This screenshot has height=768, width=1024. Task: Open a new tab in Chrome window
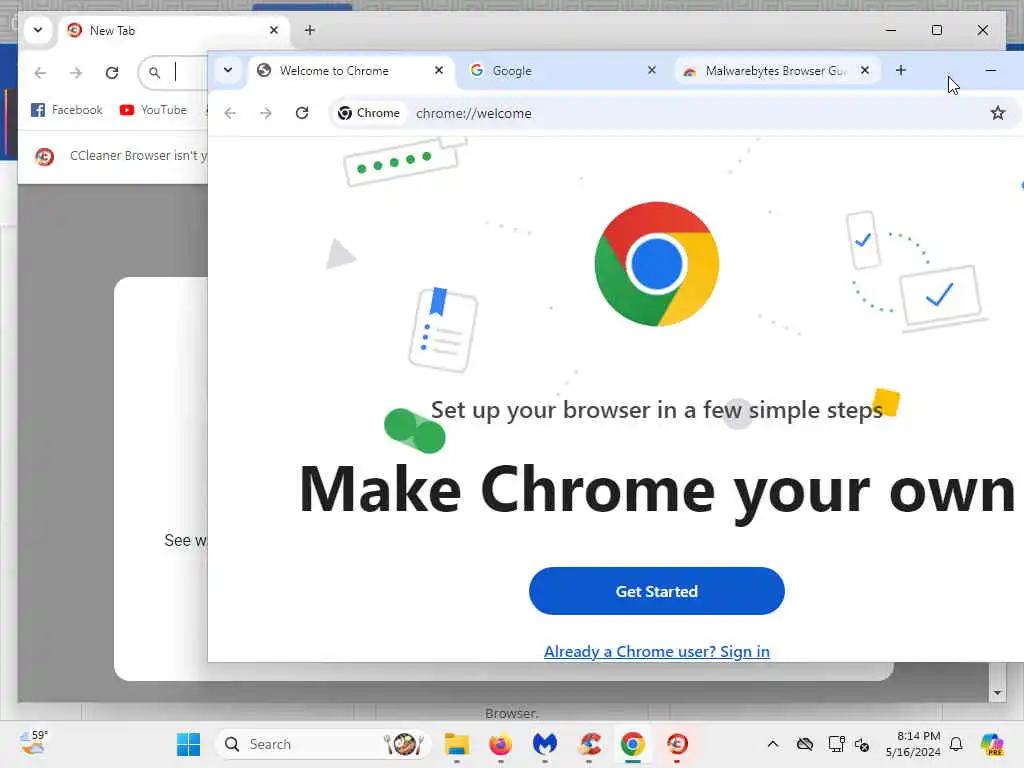point(901,70)
